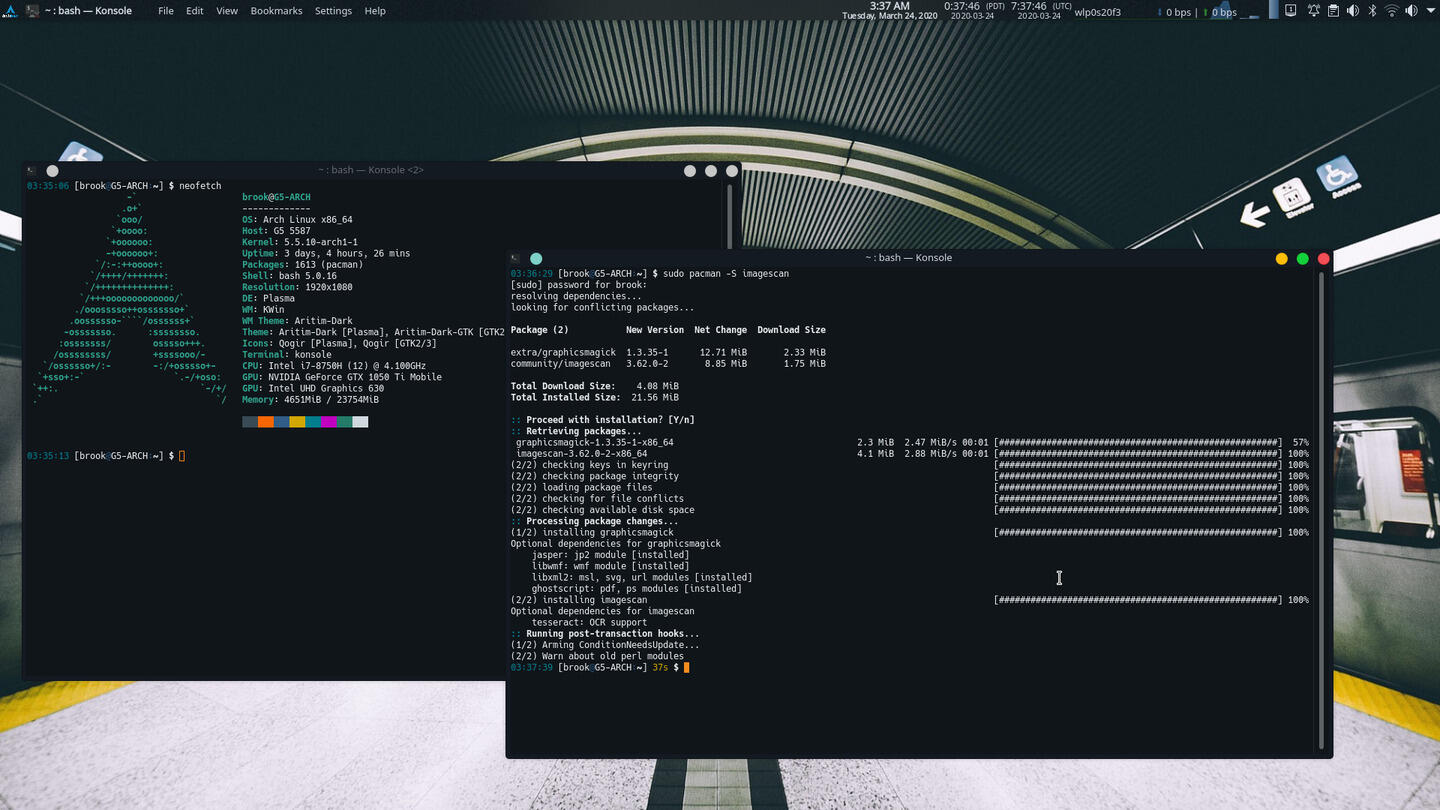Open the Settings menu

point(333,11)
